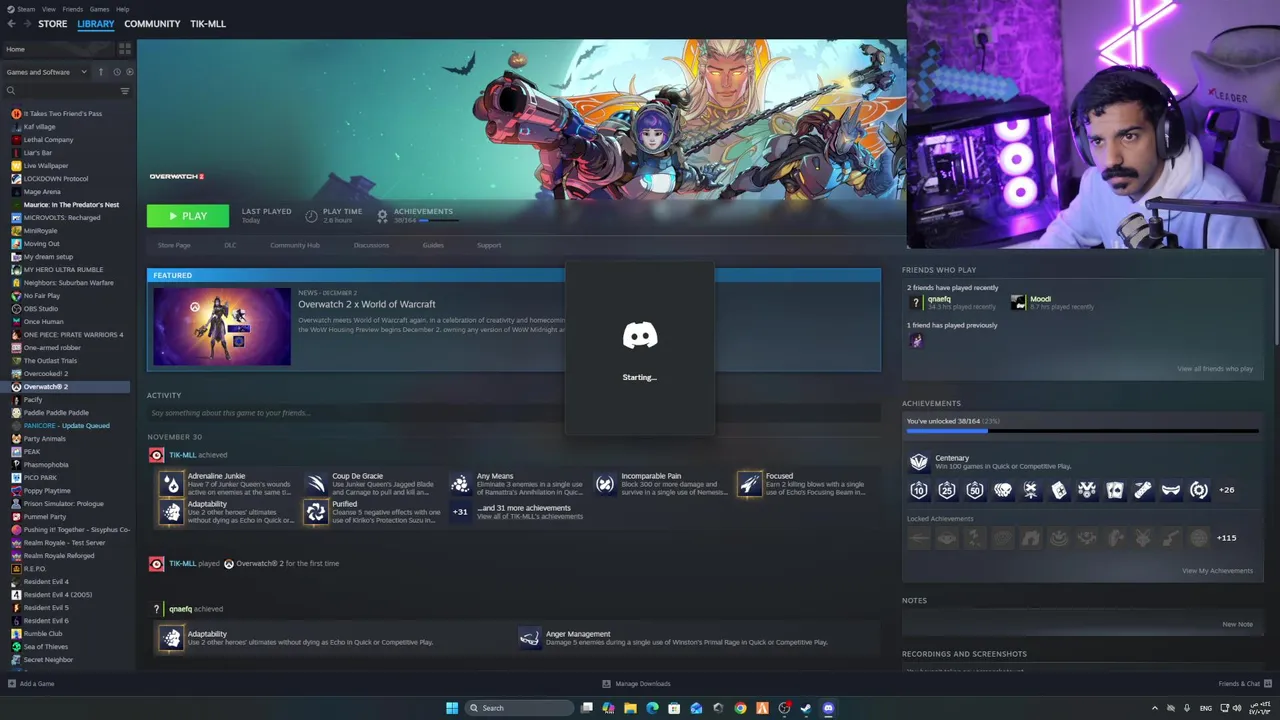Create a New Note

tap(1237, 624)
